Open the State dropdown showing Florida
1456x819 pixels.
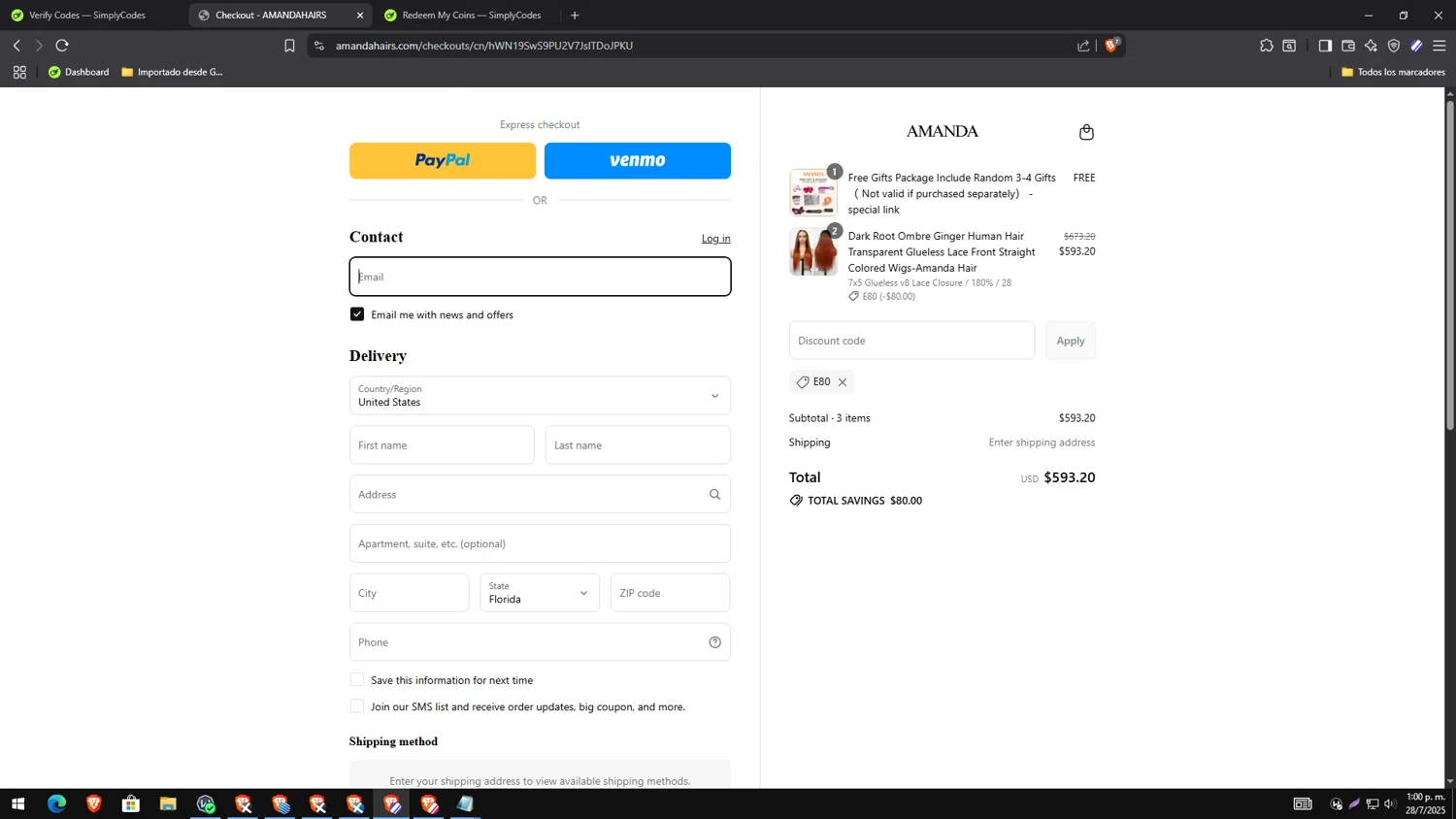click(x=540, y=593)
